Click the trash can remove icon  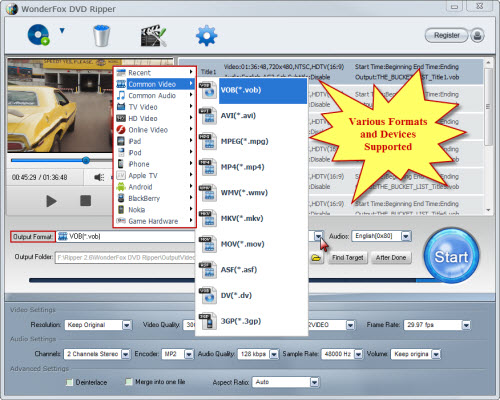tap(101, 35)
